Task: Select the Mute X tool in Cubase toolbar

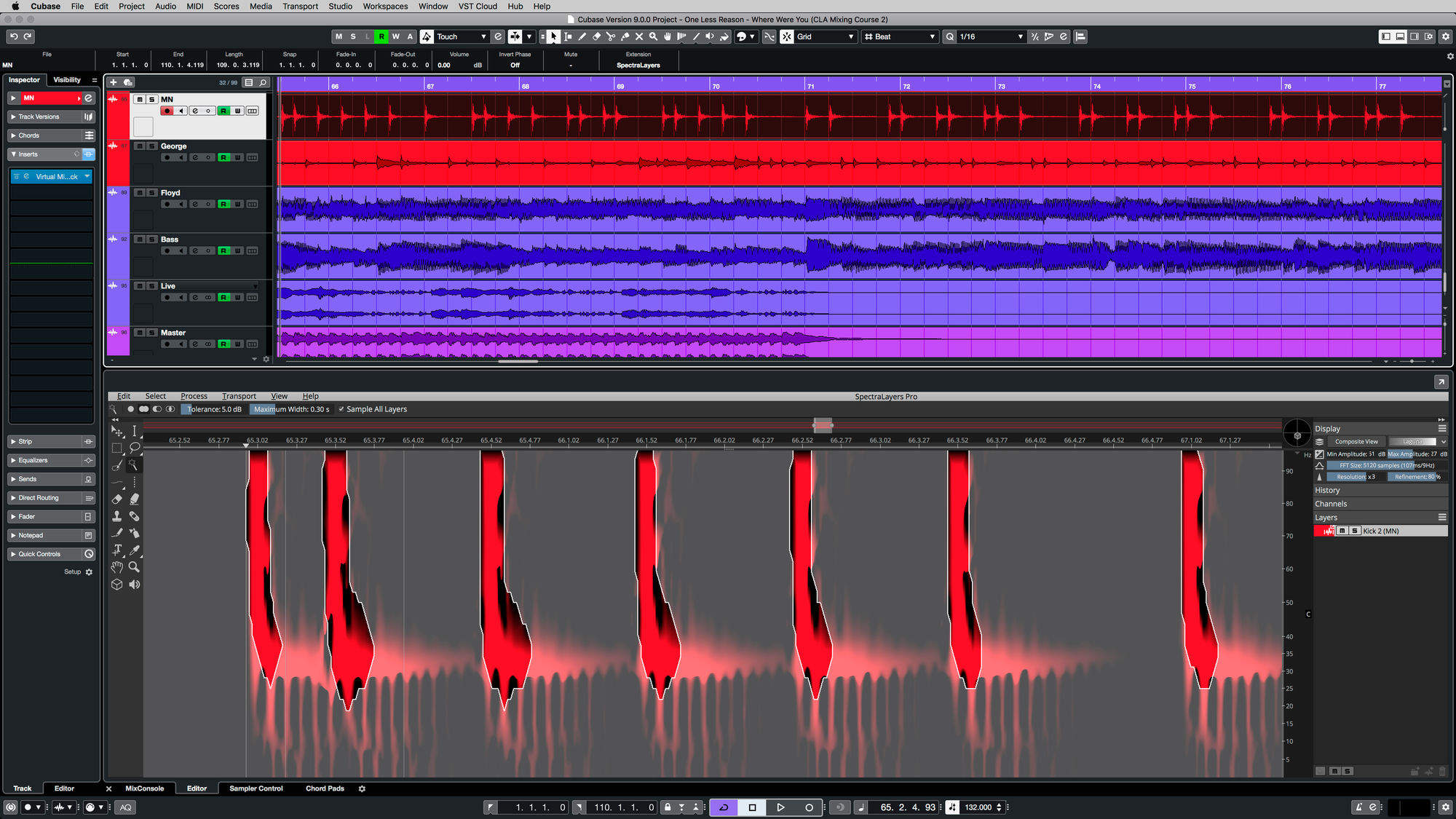Action: pos(639,36)
